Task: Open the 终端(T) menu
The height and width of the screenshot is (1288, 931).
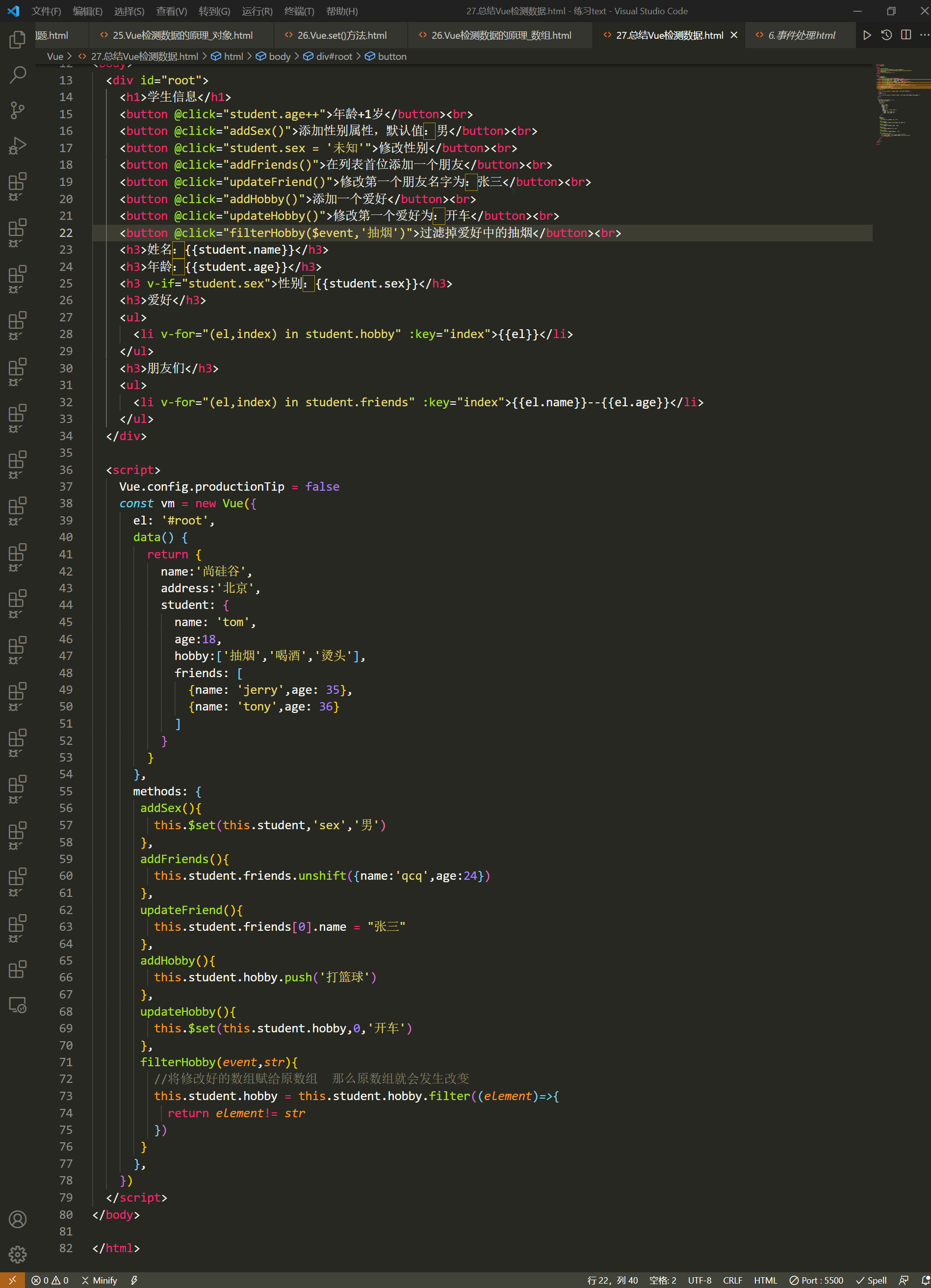Action: [299, 11]
